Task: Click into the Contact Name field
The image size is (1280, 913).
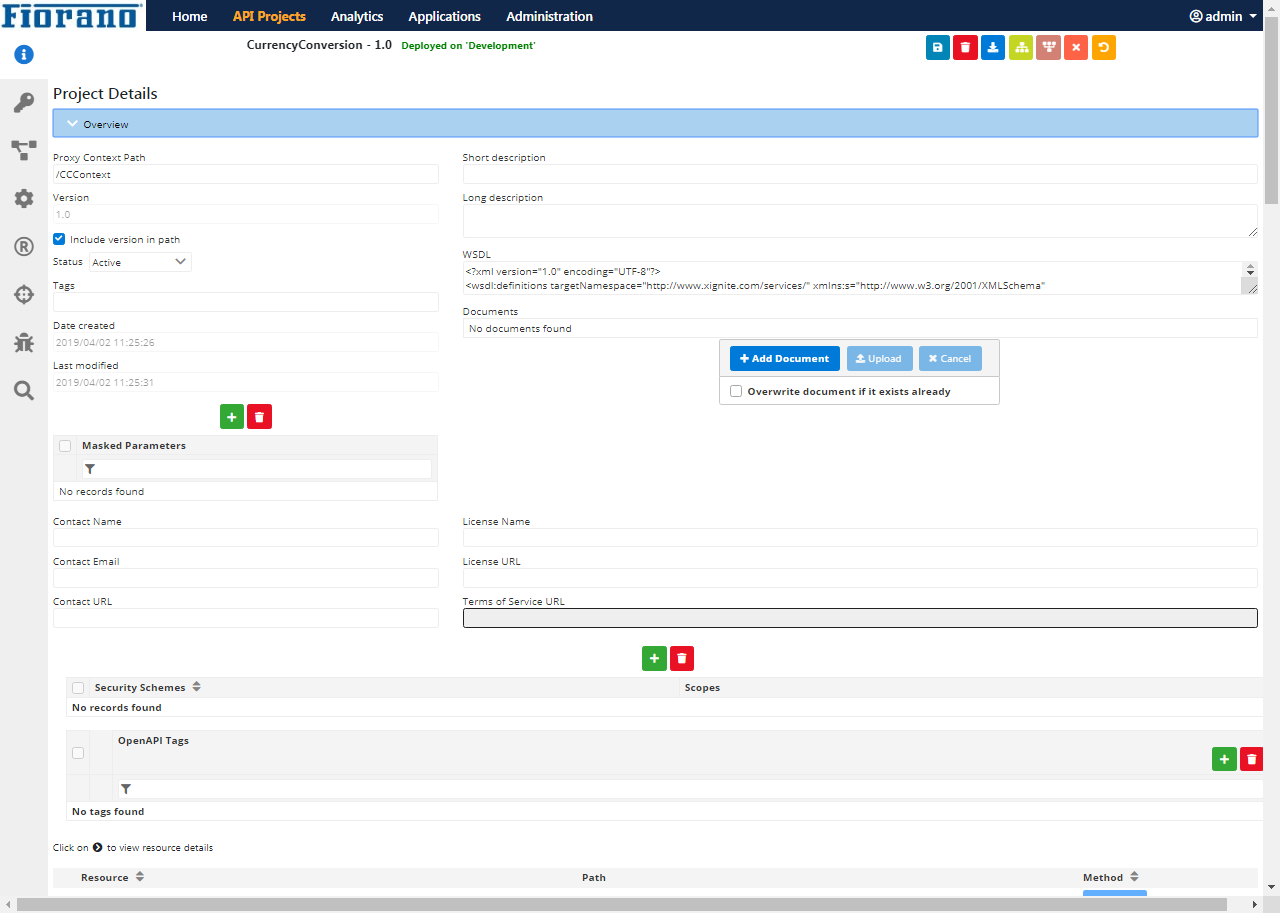Action: click(x=246, y=538)
